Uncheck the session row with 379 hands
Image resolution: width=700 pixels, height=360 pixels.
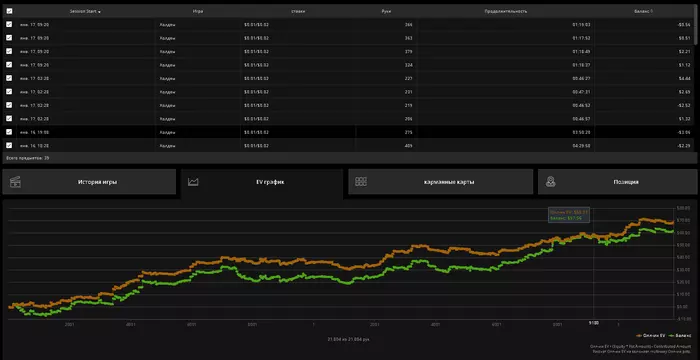tap(9, 51)
